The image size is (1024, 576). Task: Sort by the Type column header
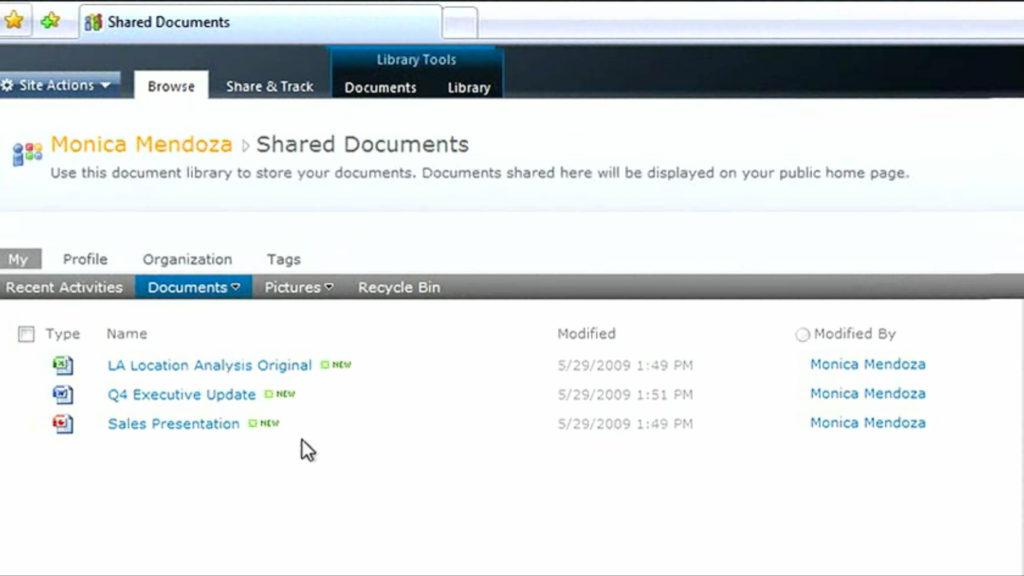tap(63, 334)
